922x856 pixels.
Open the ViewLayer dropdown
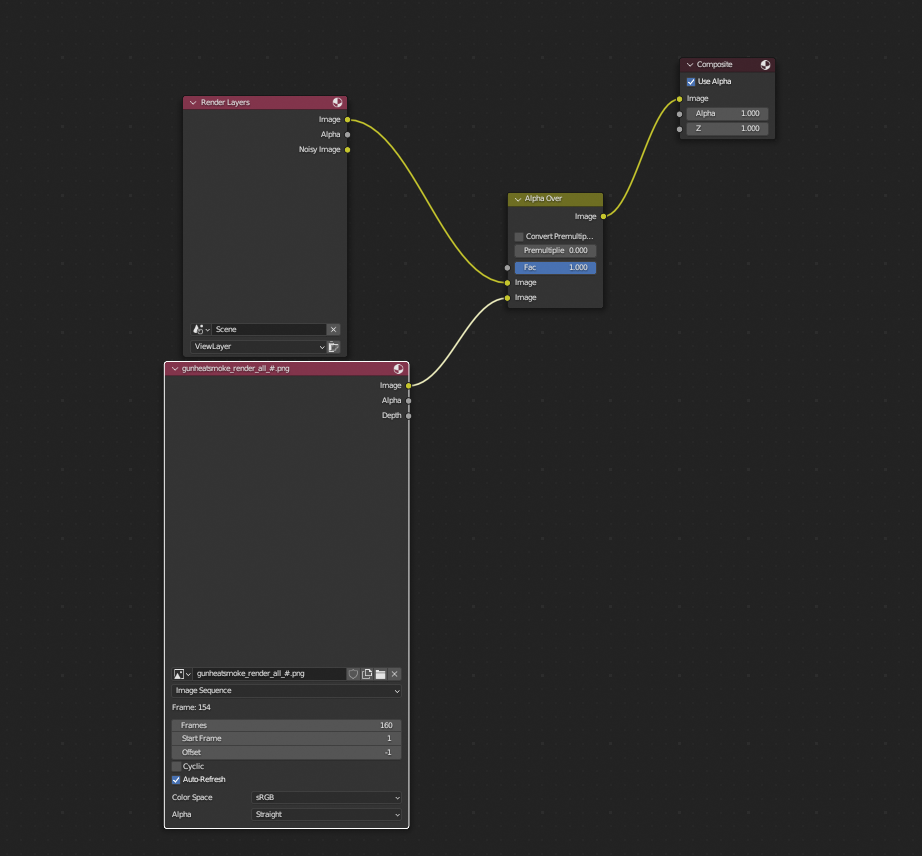258,347
